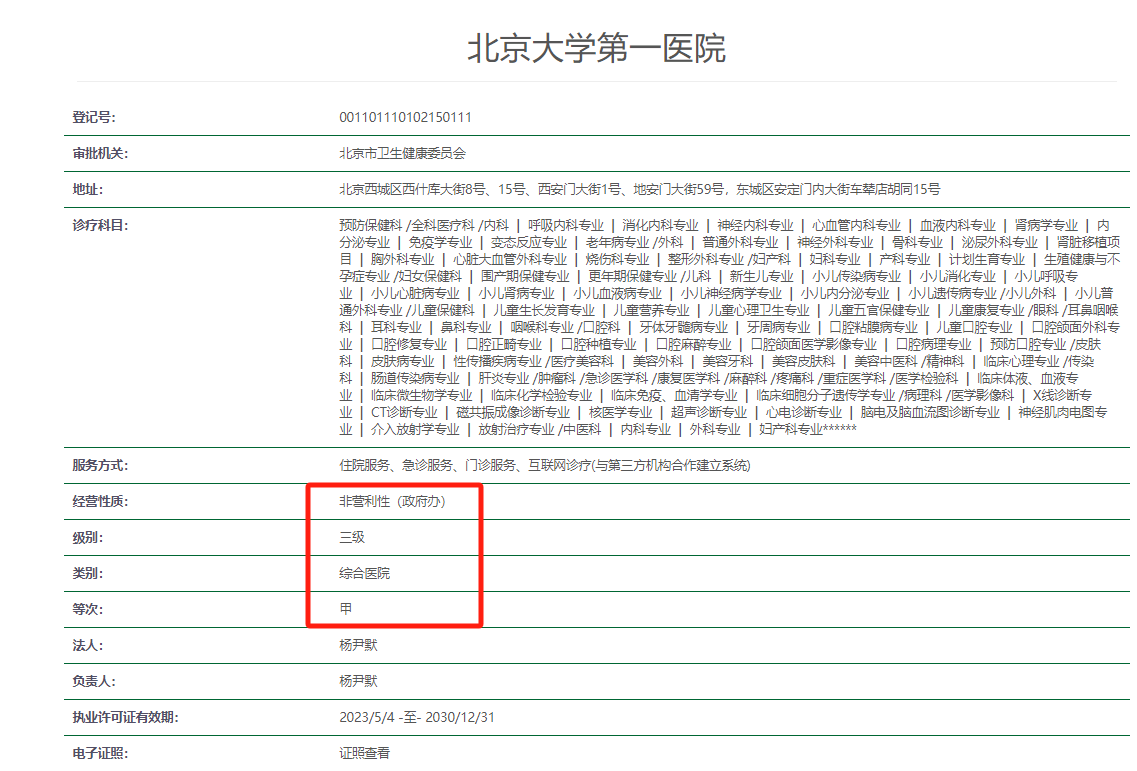
Task: Click 儿童生长发育专业 in the department list
Action: point(544,310)
